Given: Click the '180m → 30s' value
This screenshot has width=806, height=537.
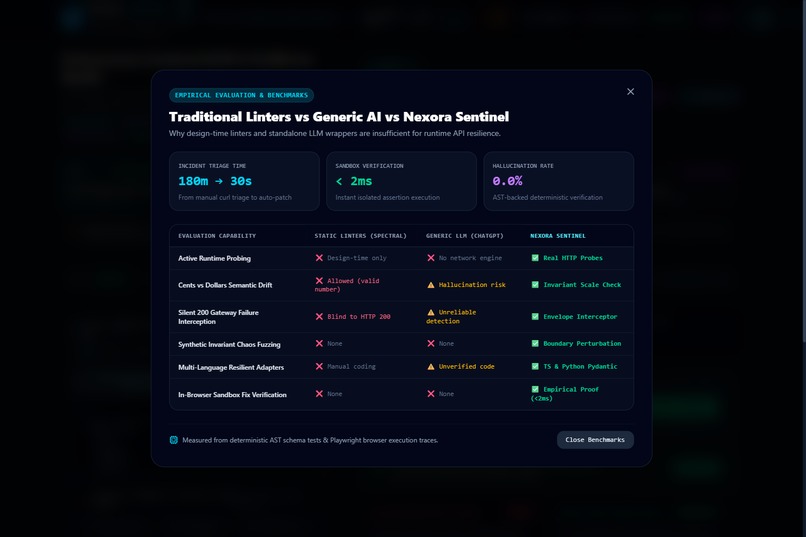Looking at the screenshot, I should pos(215,181).
